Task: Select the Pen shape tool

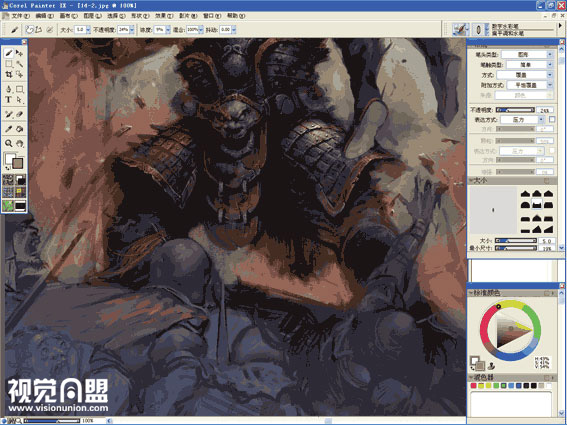Action: (9, 89)
